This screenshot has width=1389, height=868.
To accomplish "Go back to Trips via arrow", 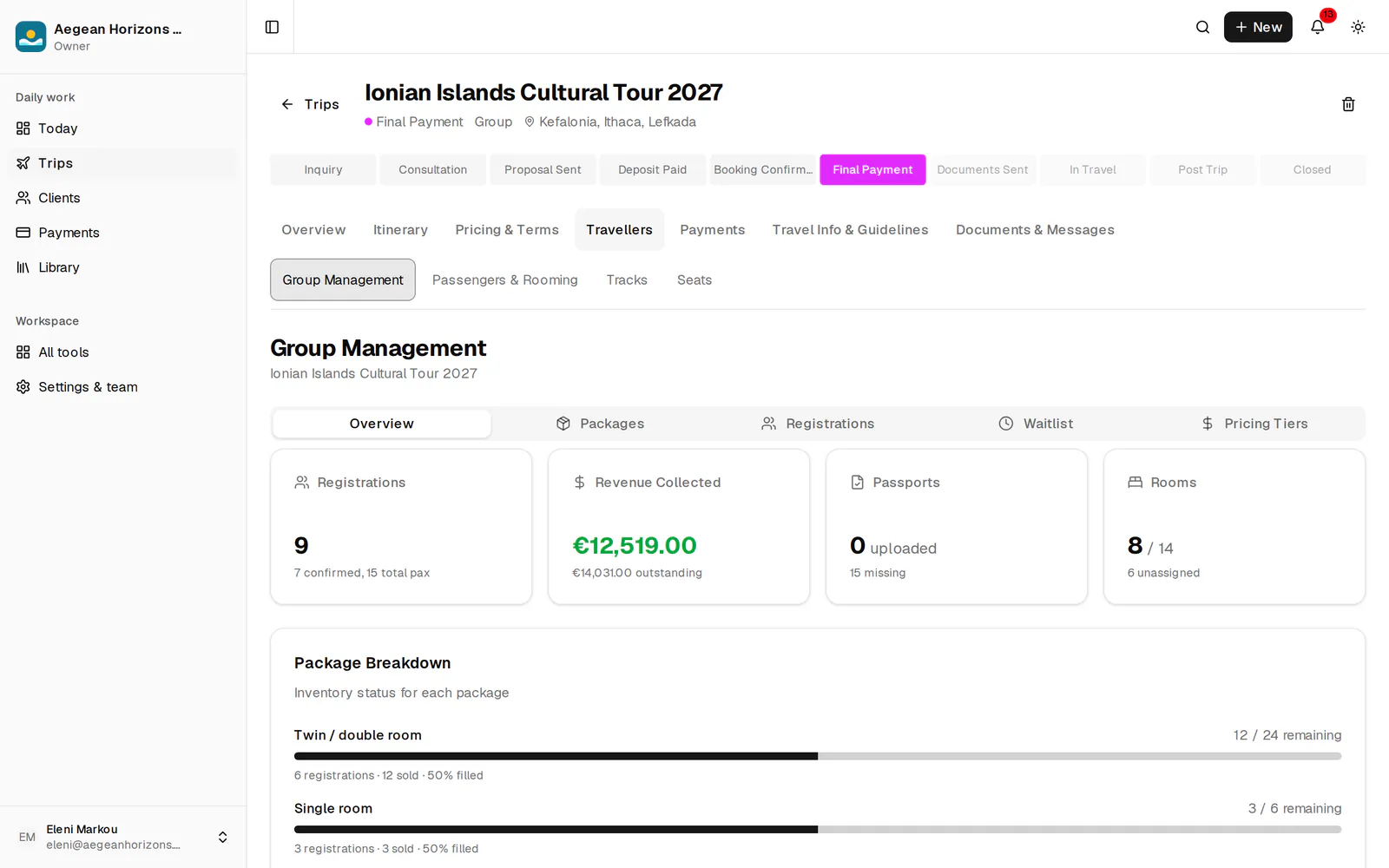I will pyautogui.click(x=310, y=104).
